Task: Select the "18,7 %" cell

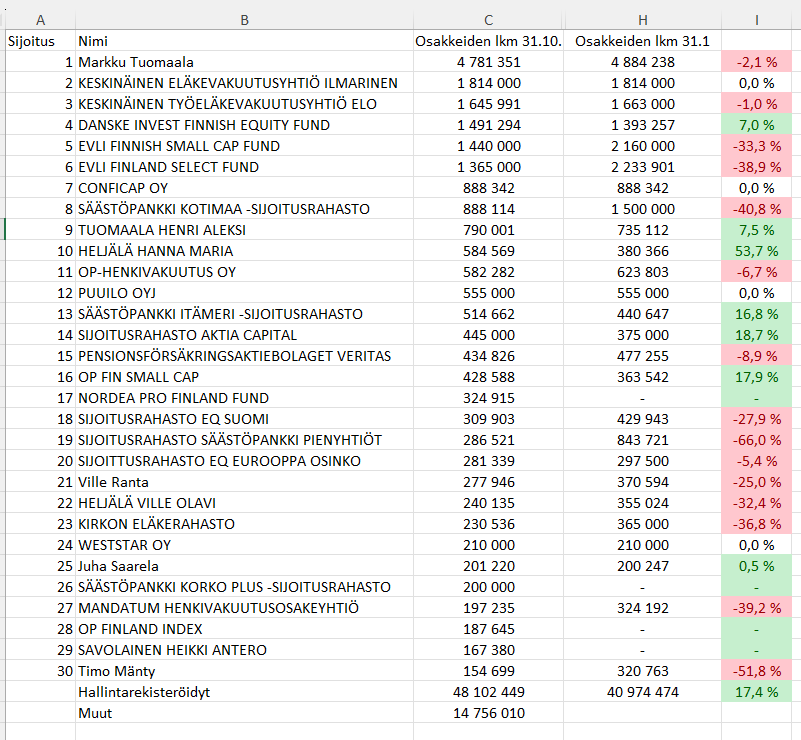Action: point(757,335)
